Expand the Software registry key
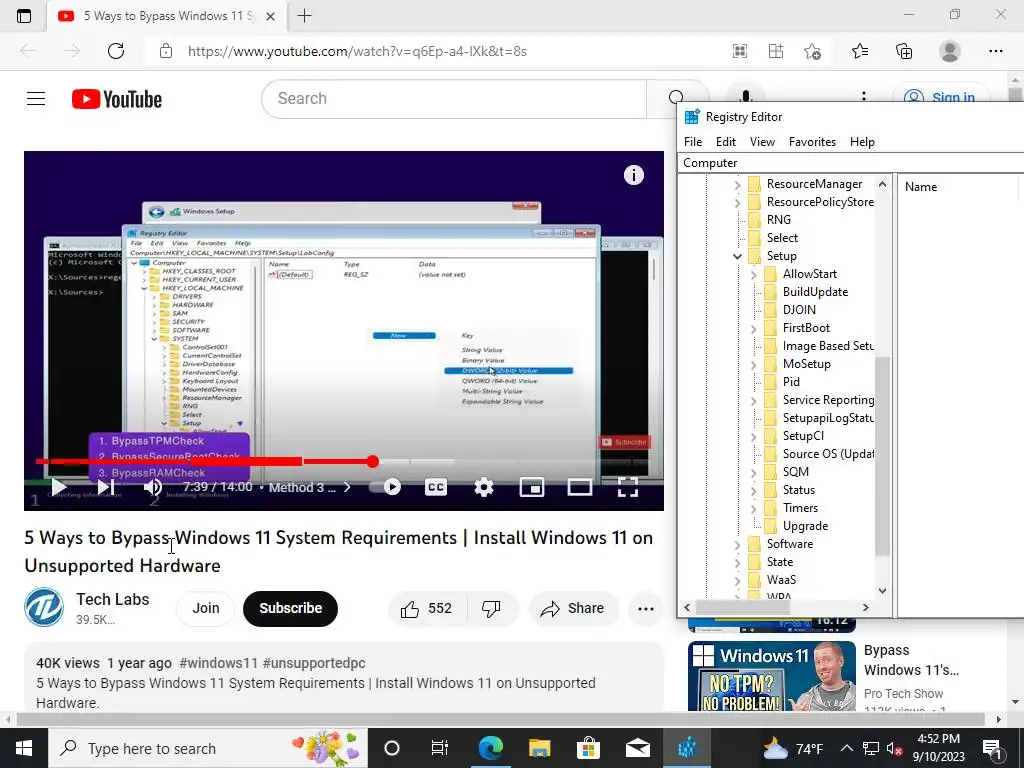This screenshot has height=768, width=1024. 737,544
